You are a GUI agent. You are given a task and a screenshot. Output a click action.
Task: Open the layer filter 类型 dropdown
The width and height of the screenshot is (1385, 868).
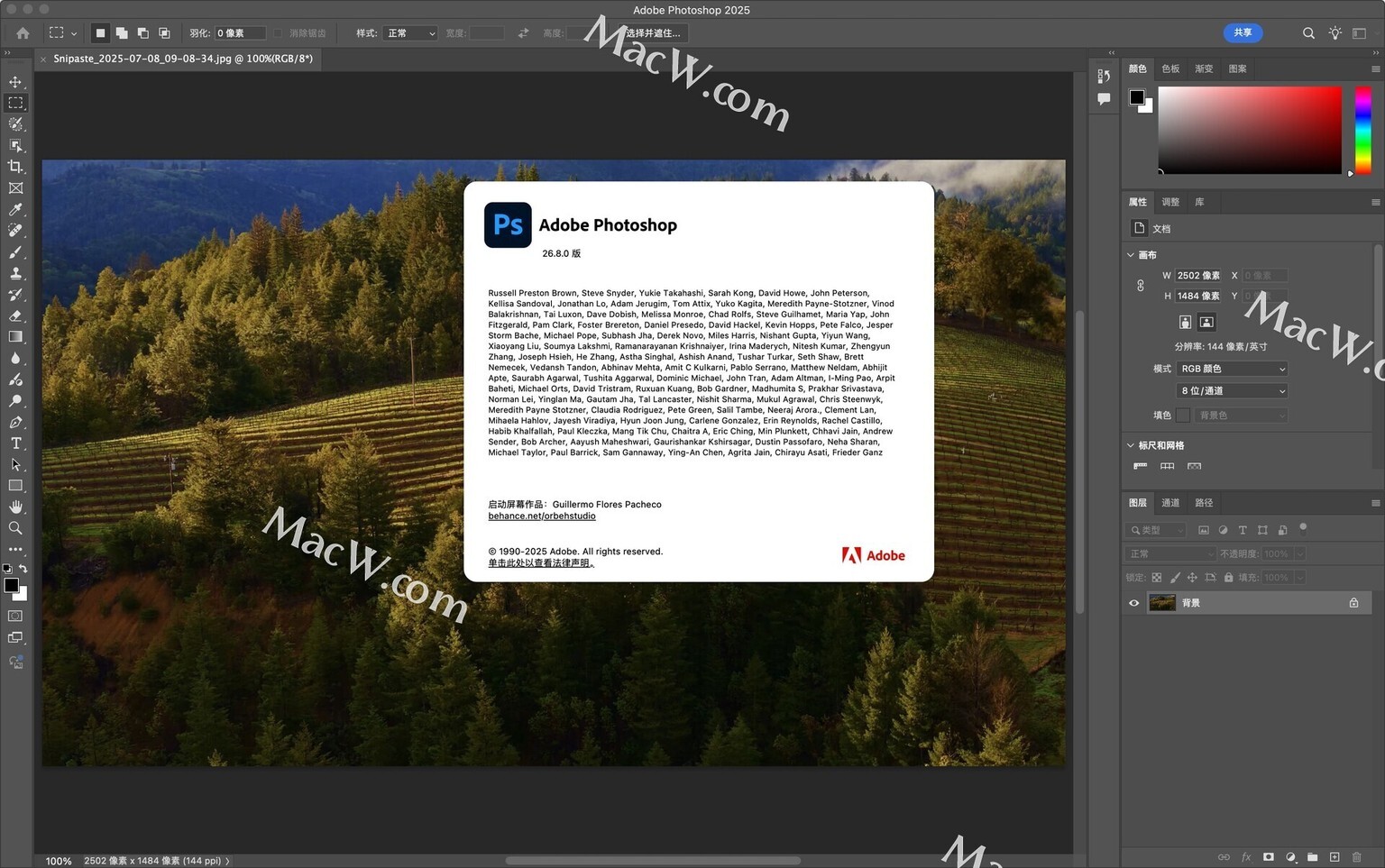click(1156, 530)
